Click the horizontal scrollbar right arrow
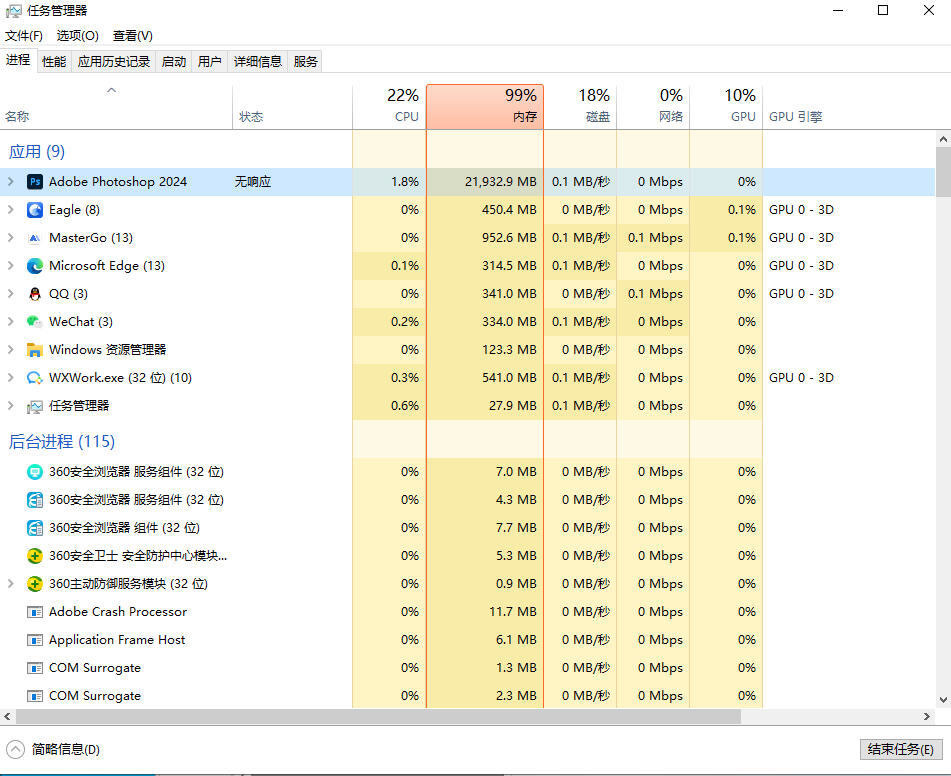Image resolution: width=951 pixels, height=776 pixels. [927, 717]
